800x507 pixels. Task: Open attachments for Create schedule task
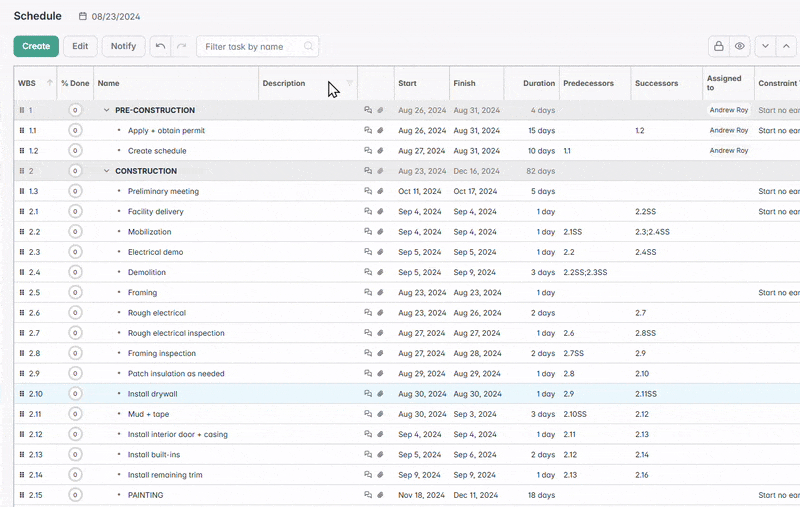click(380, 151)
